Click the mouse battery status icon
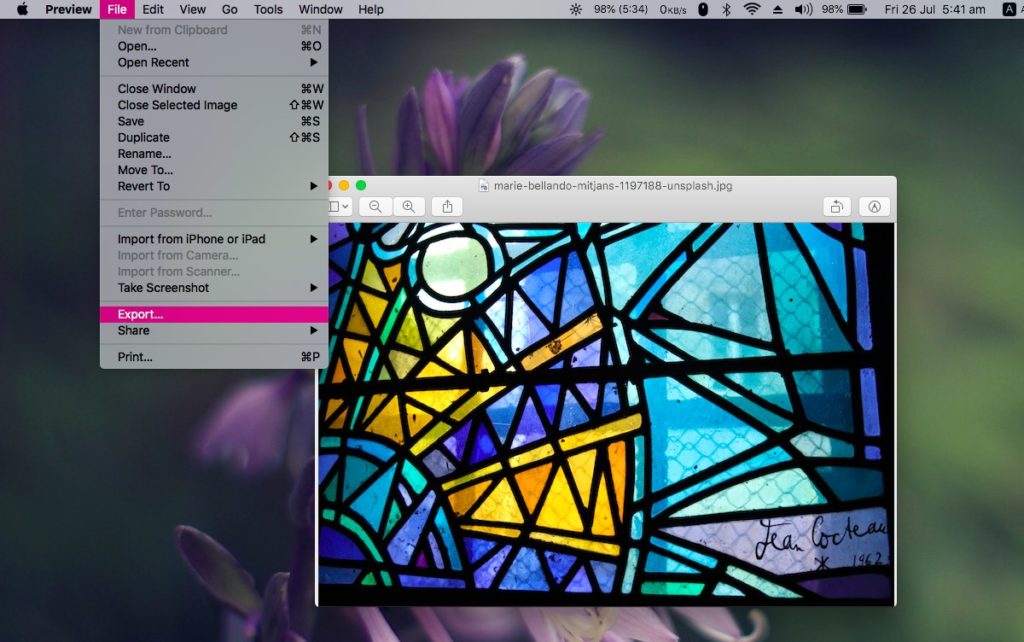 tap(704, 9)
